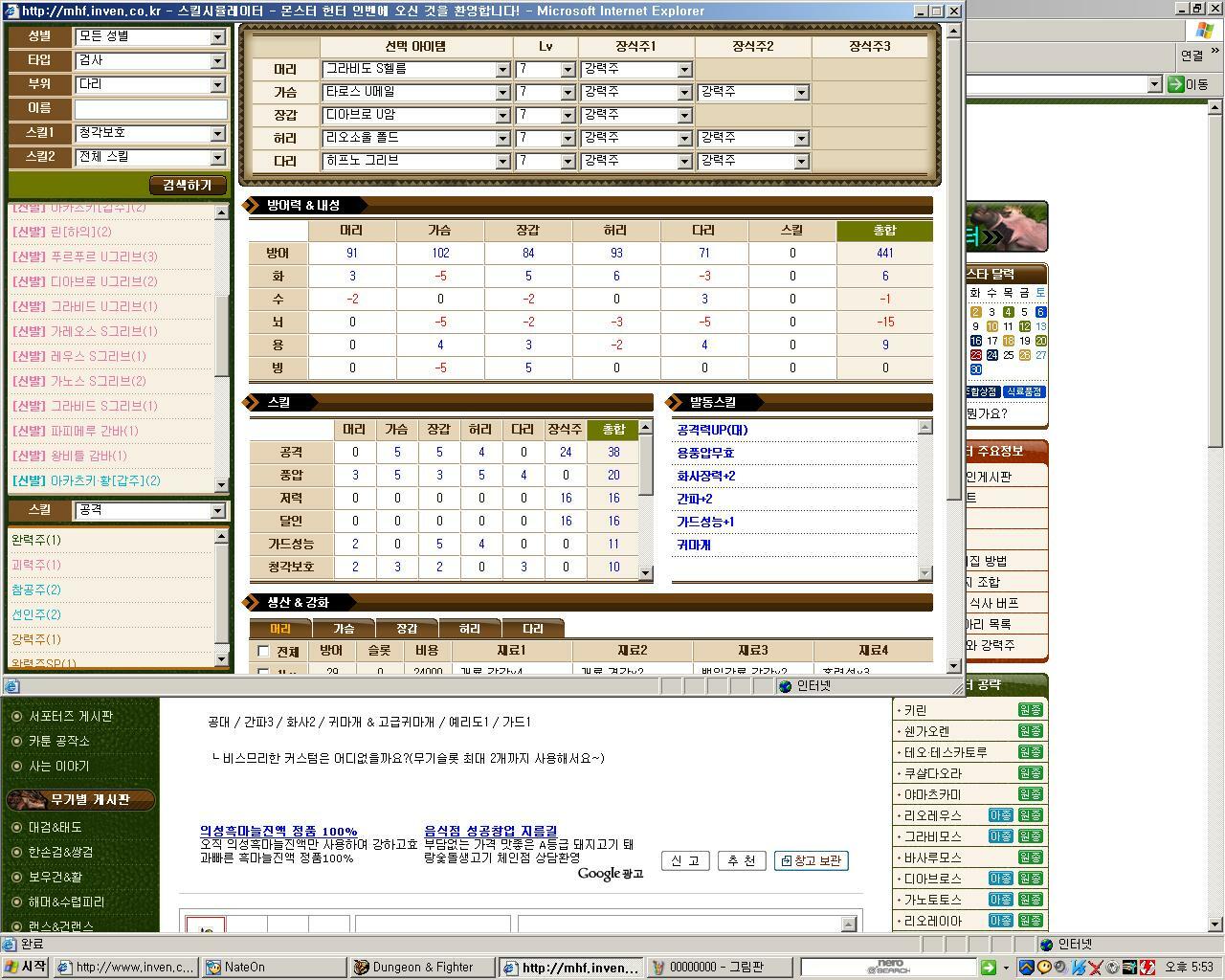This screenshot has width=1225, height=980.
Task: Click the 추천 recommend button
Action: [741, 860]
